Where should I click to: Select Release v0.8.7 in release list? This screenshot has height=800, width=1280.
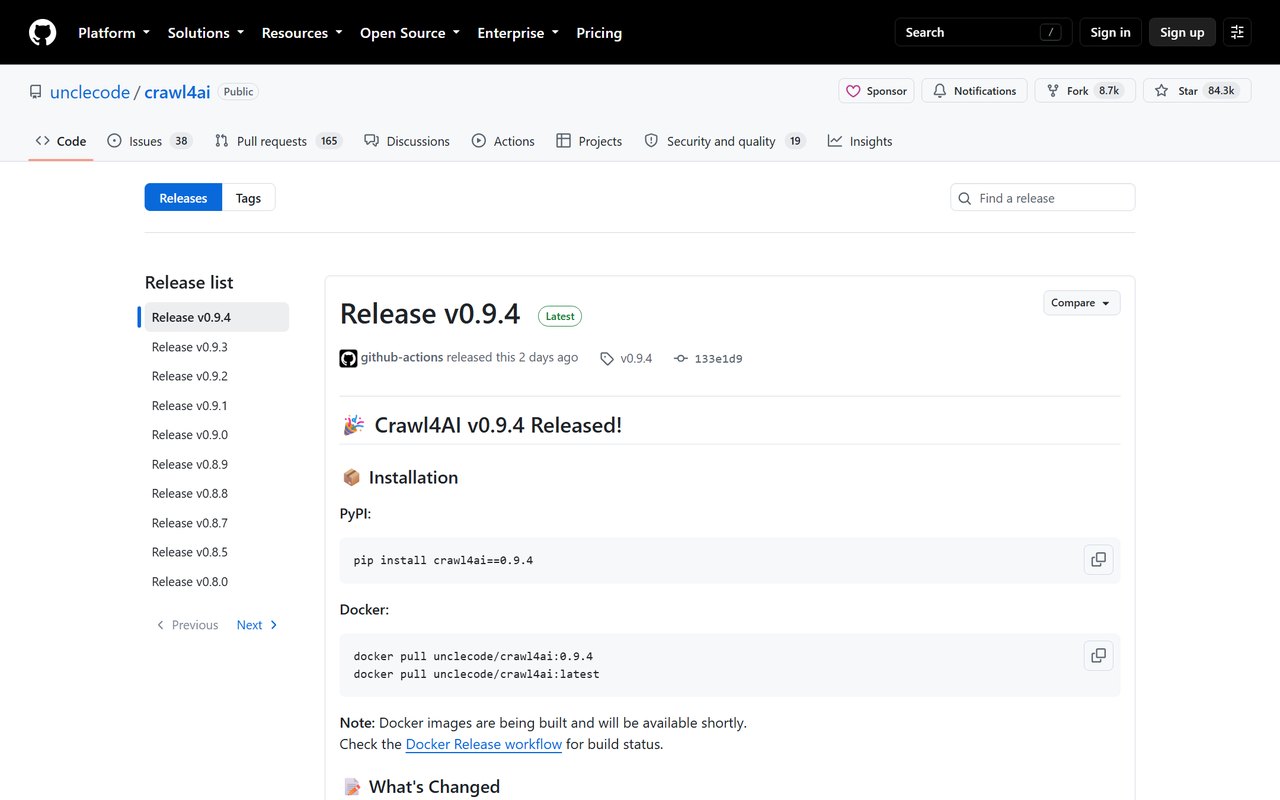click(217, 523)
